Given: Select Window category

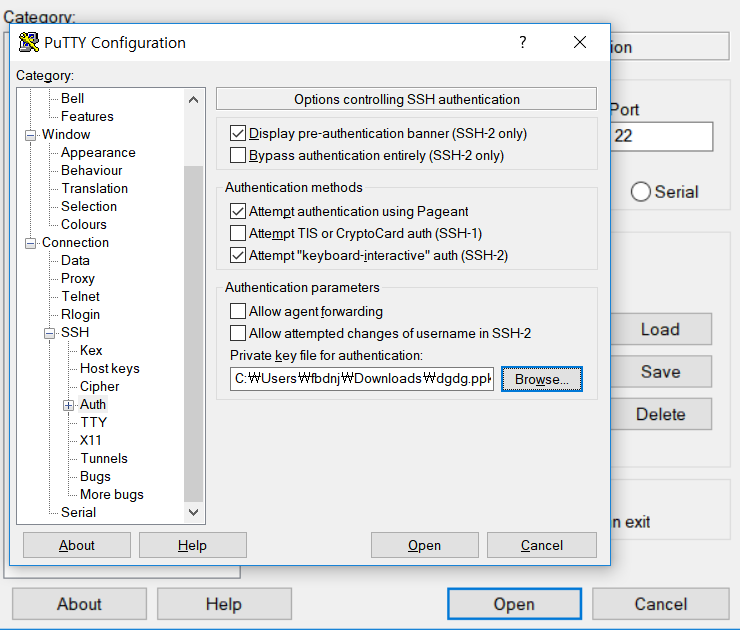Looking at the screenshot, I should click(66, 134).
